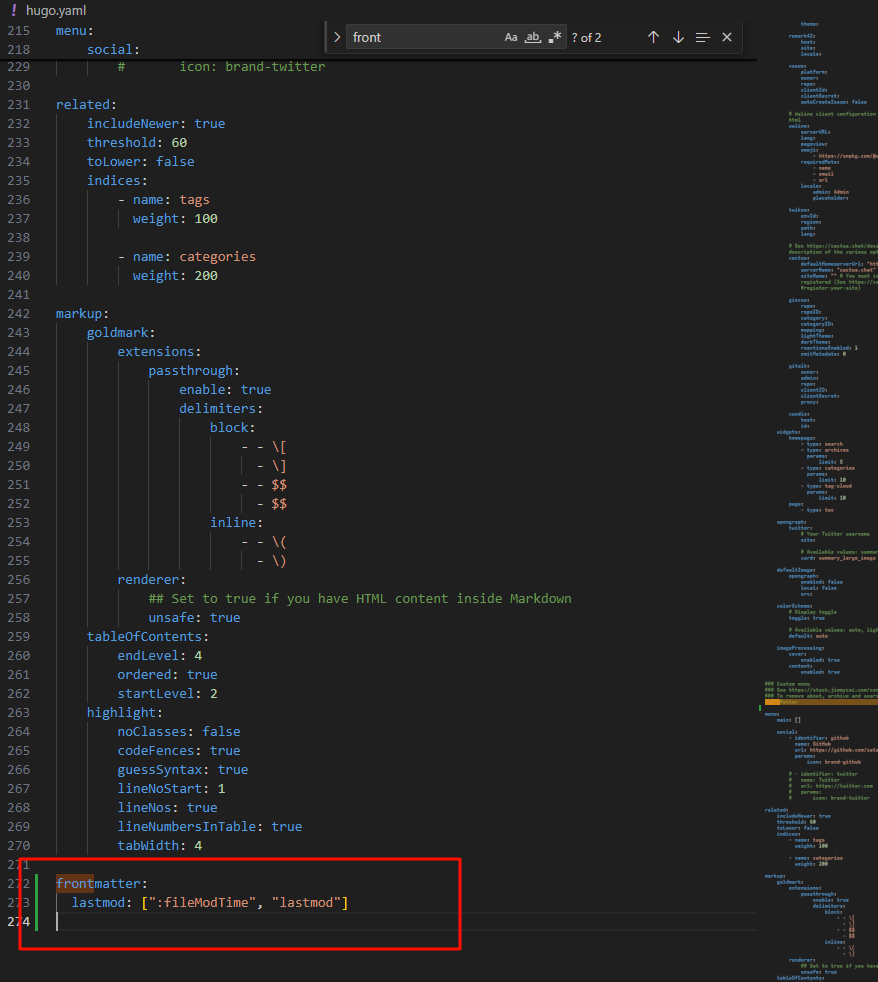Screen dimensions: 878x982
Task: Click line number 242 in gutter
Action: [x=17, y=313]
